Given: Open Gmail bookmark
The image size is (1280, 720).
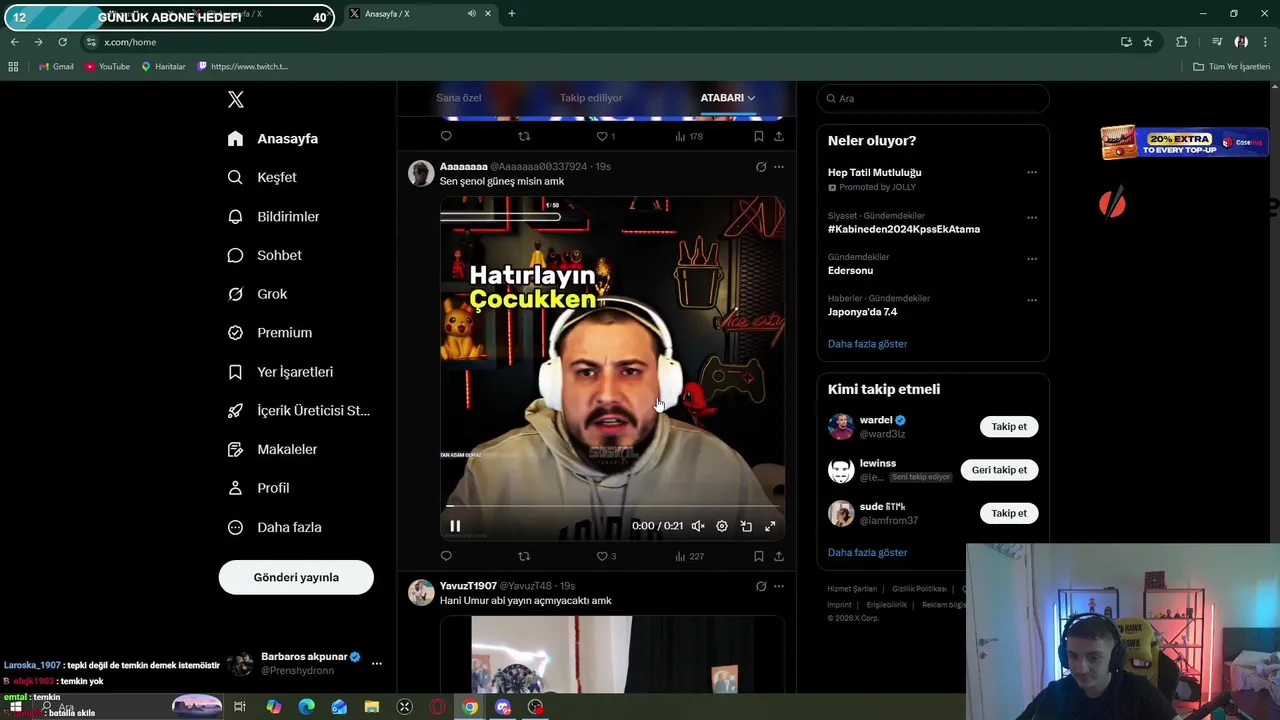Looking at the screenshot, I should pyautogui.click(x=56, y=66).
